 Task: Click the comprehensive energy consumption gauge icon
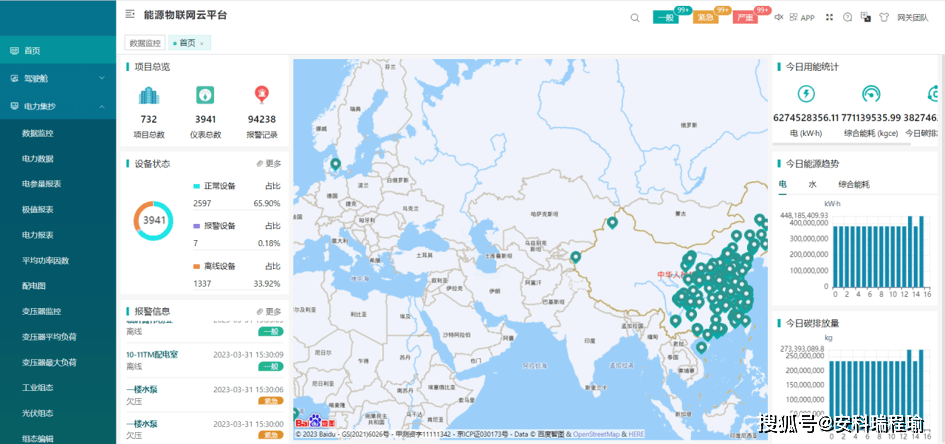(871, 94)
